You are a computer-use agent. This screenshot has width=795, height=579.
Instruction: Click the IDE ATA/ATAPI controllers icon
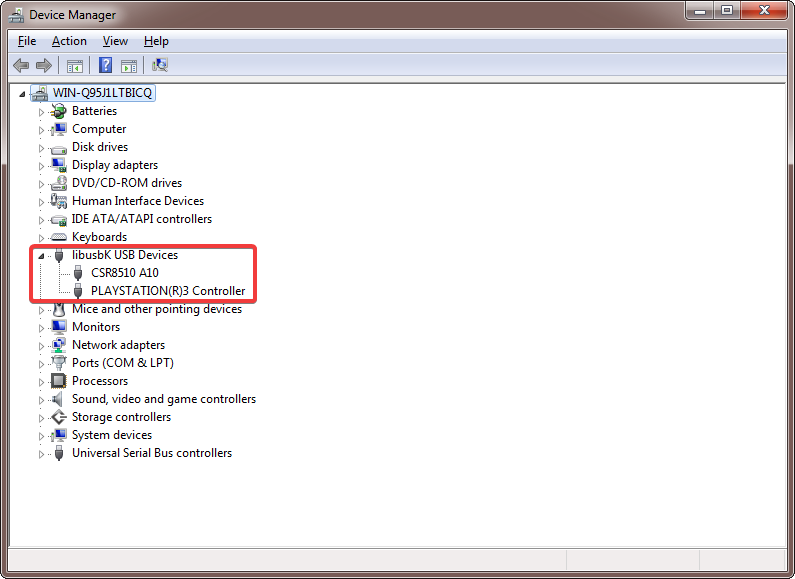pos(59,220)
